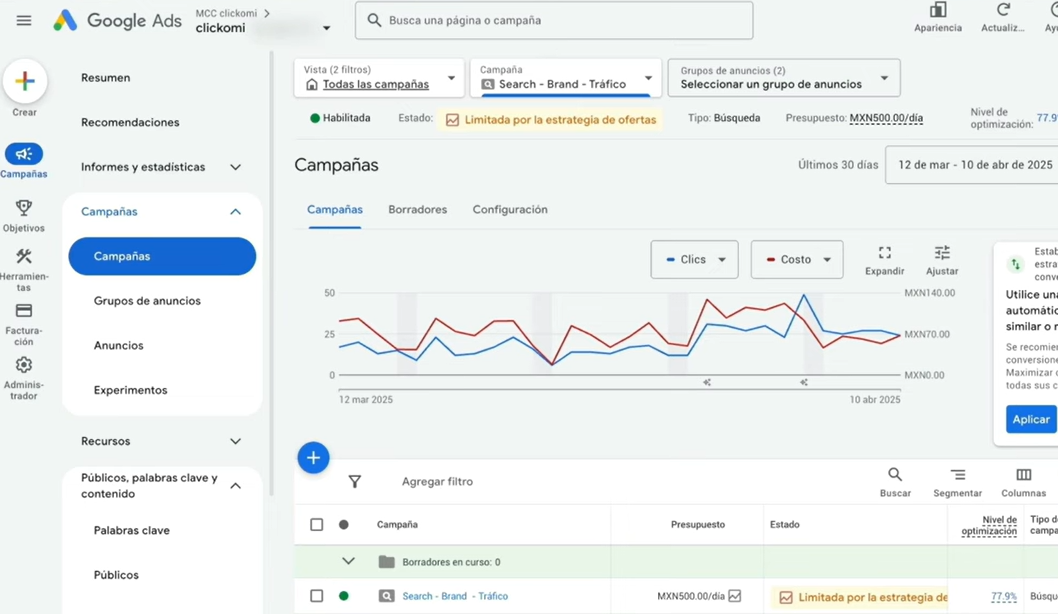Open Grupos de anuncios sidebar item
The width and height of the screenshot is (1058, 614).
[147, 301]
